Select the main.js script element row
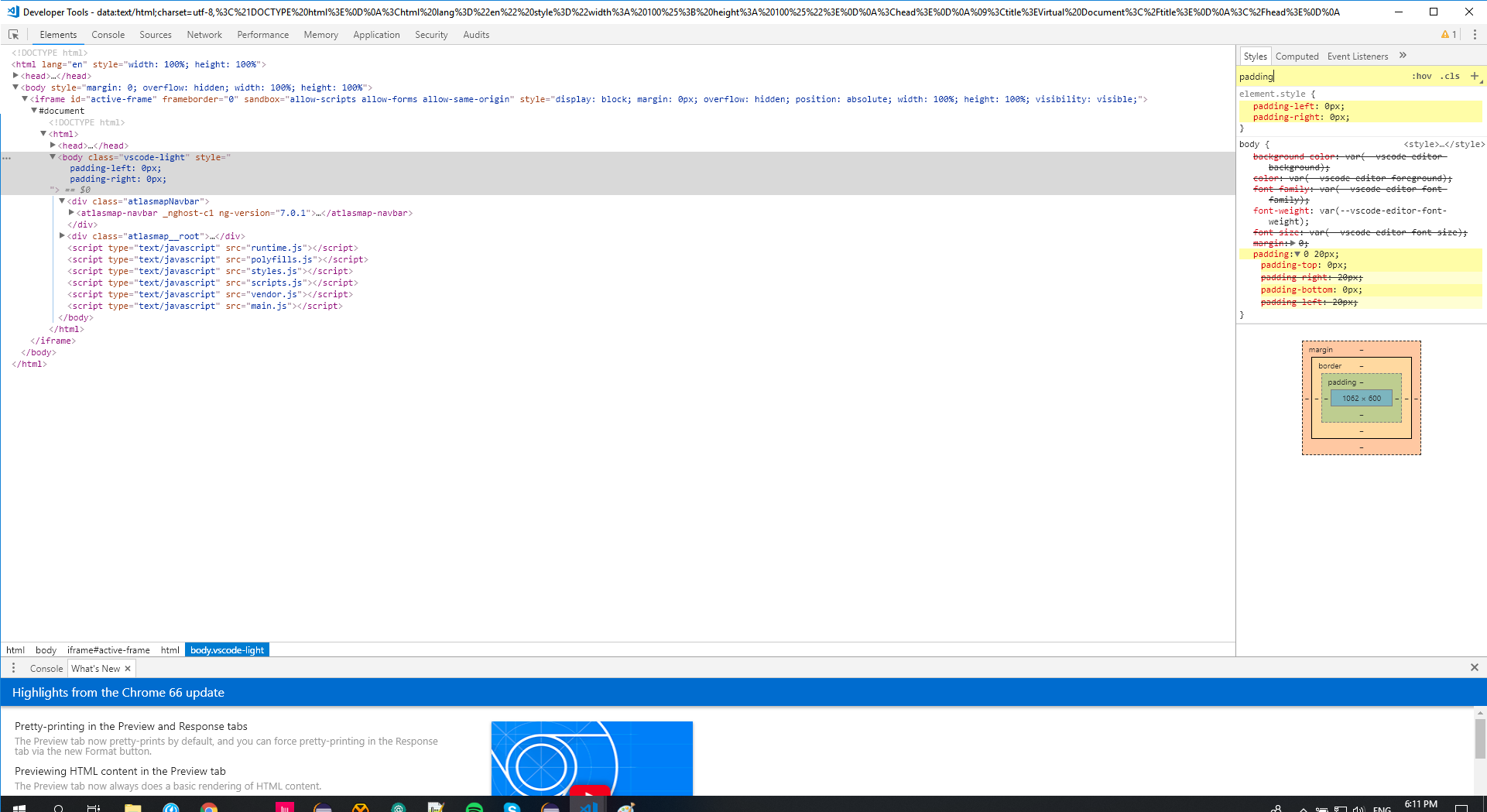The height and width of the screenshot is (812, 1487). [x=205, y=306]
